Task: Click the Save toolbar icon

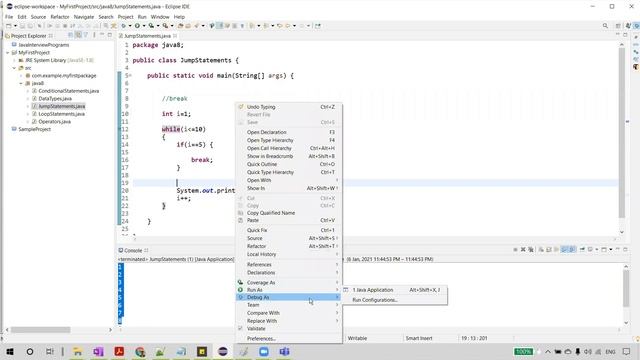Action: pyautogui.click(x=22, y=26)
